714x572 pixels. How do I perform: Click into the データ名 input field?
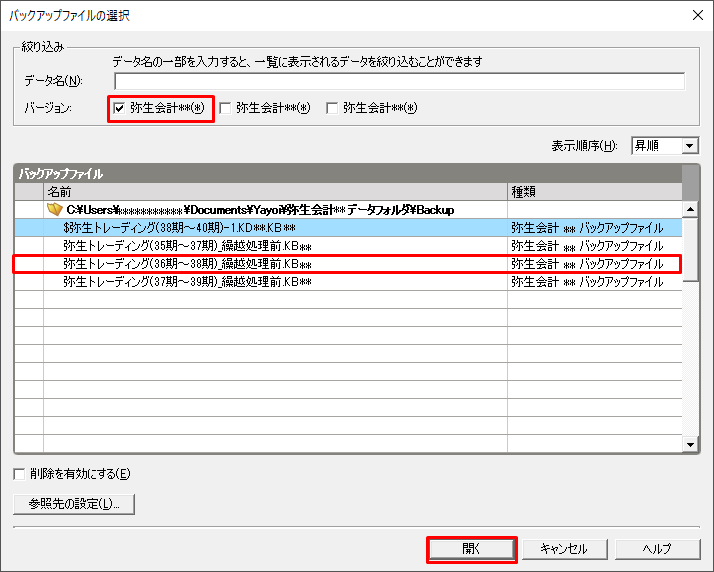pyautogui.click(x=399, y=81)
